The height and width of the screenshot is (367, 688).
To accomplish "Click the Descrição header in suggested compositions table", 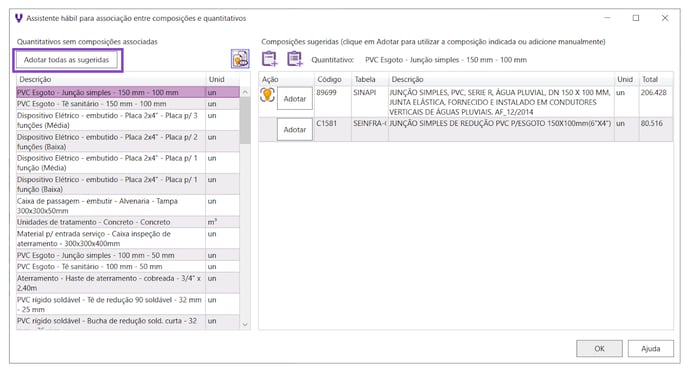I will pos(501,79).
